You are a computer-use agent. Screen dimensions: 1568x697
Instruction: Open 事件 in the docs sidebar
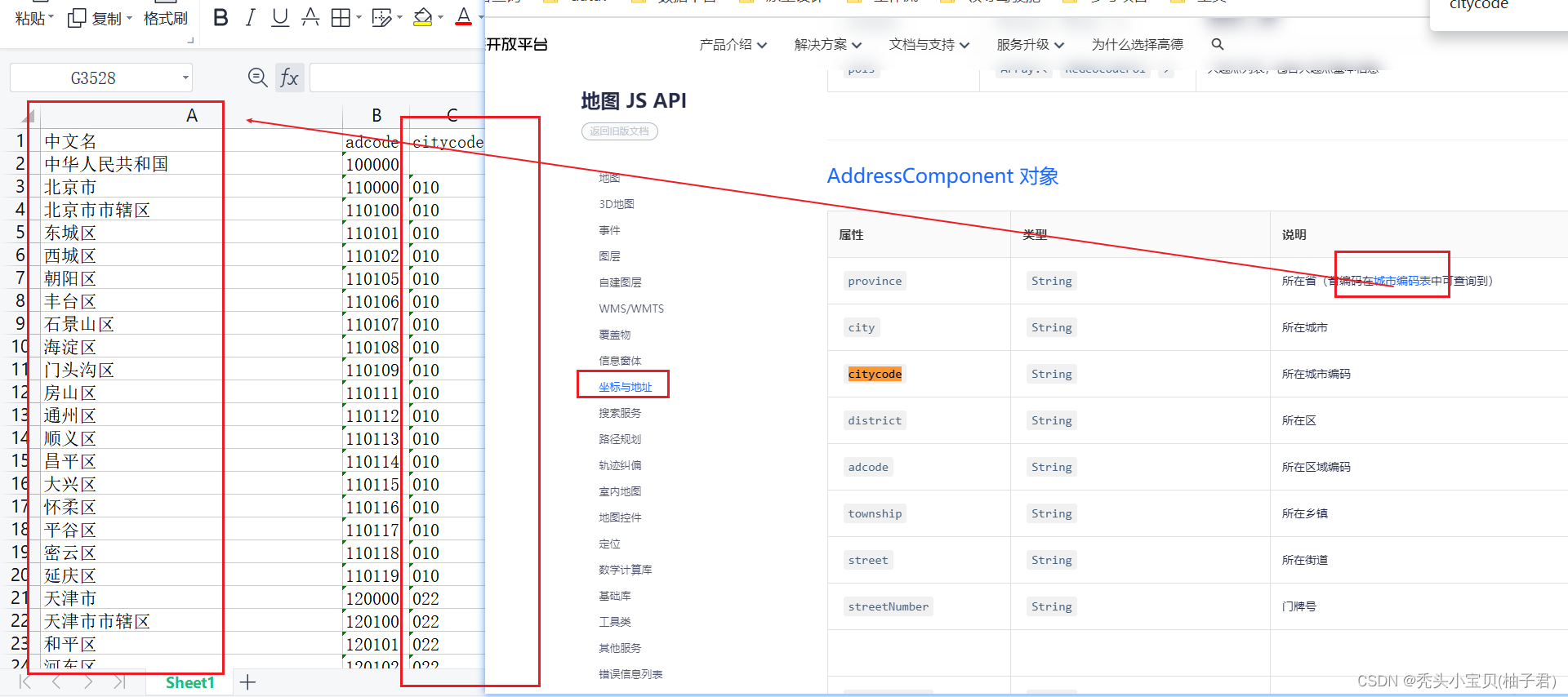point(609,230)
